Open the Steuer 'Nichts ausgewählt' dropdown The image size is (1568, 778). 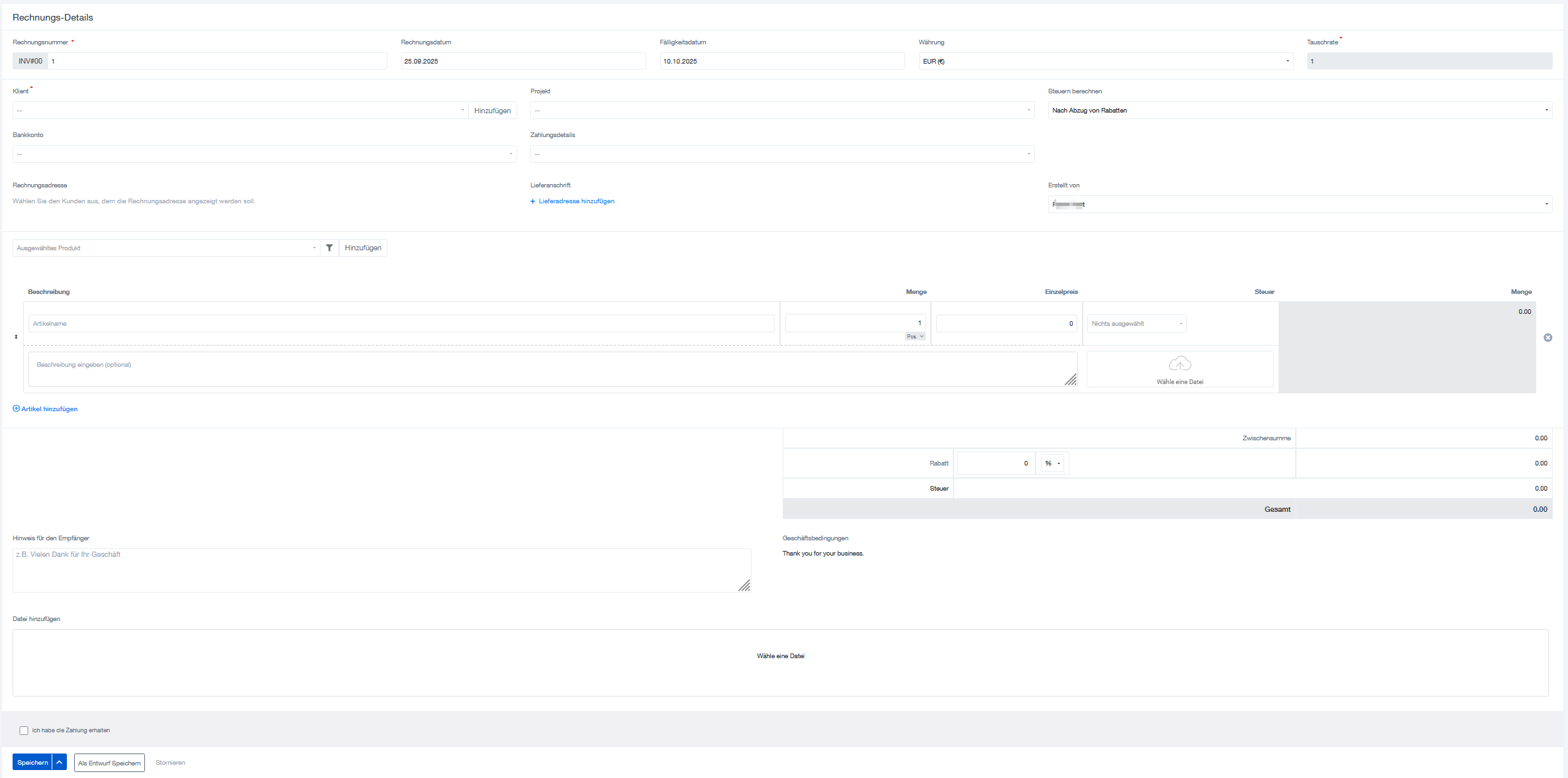coord(1136,324)
